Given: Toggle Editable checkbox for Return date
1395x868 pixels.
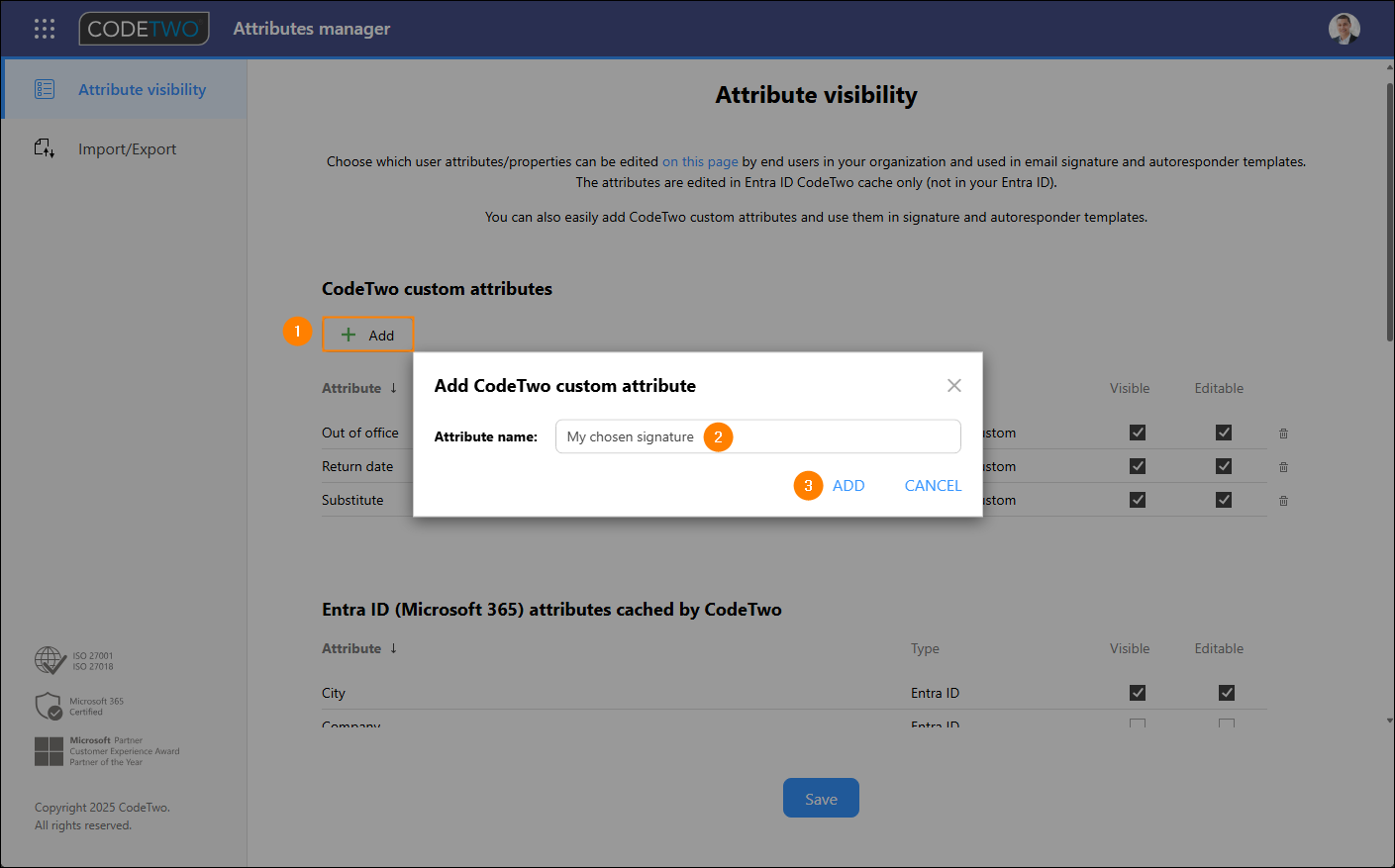Looking at the screenshot, I should (x=1224, y=466).
